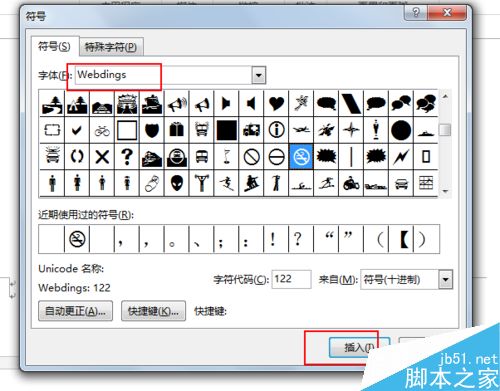The image size is (500, 391).
Task: Click the 快捷键(K) button
Action: click(153, 311)
